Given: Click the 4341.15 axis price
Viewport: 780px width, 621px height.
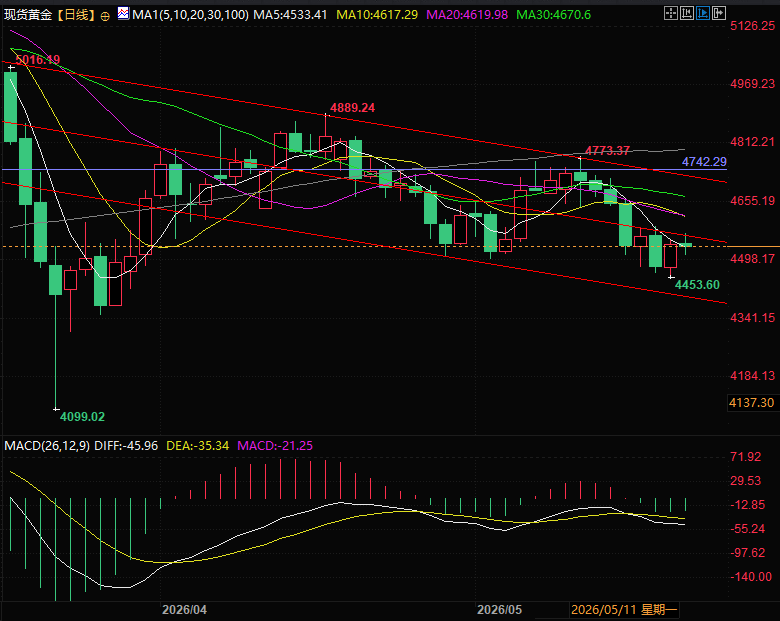Looking at the screenshot, I should coord(753,318).
